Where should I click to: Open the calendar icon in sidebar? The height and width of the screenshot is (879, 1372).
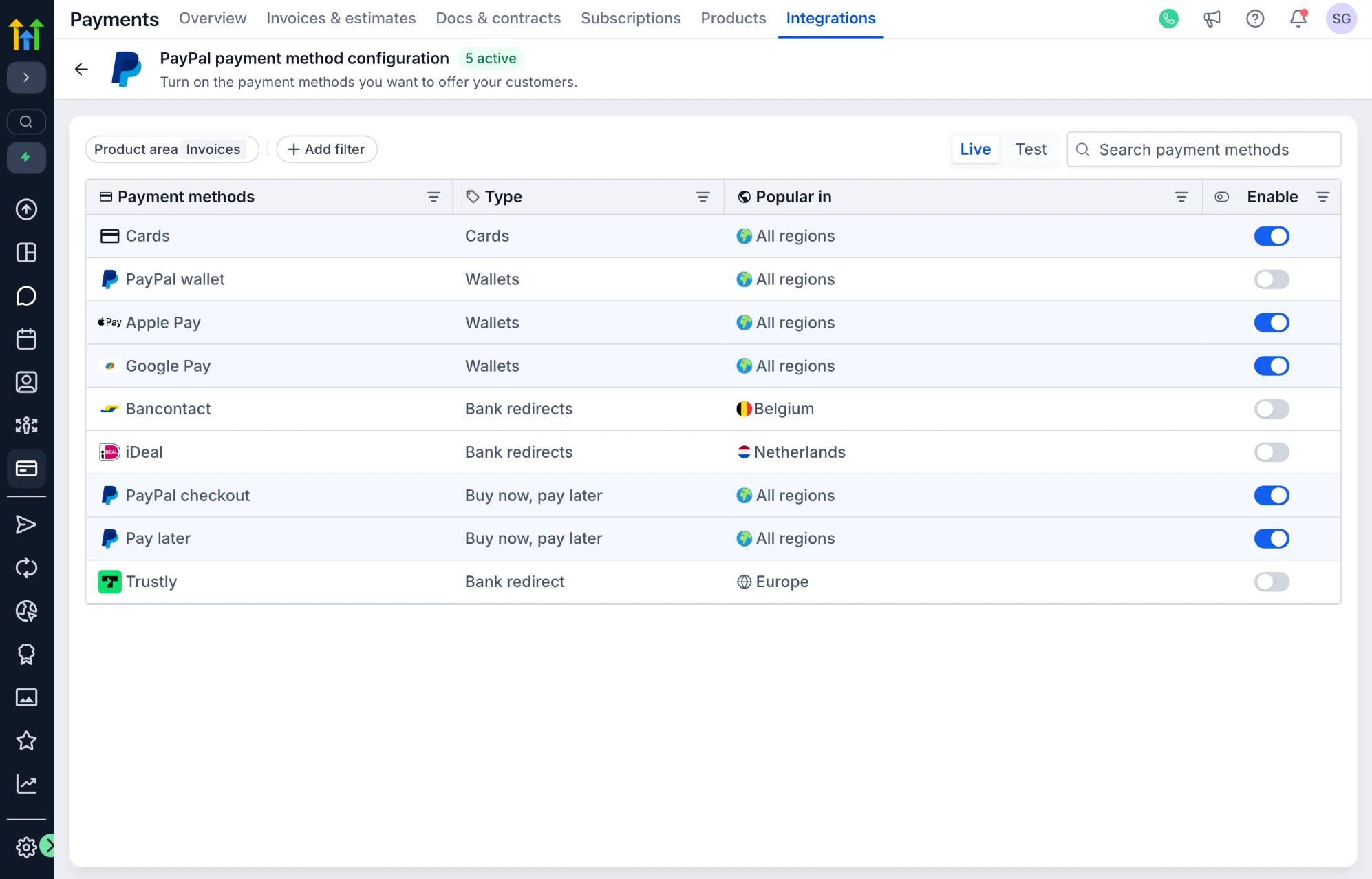click(x=26, y=339)
